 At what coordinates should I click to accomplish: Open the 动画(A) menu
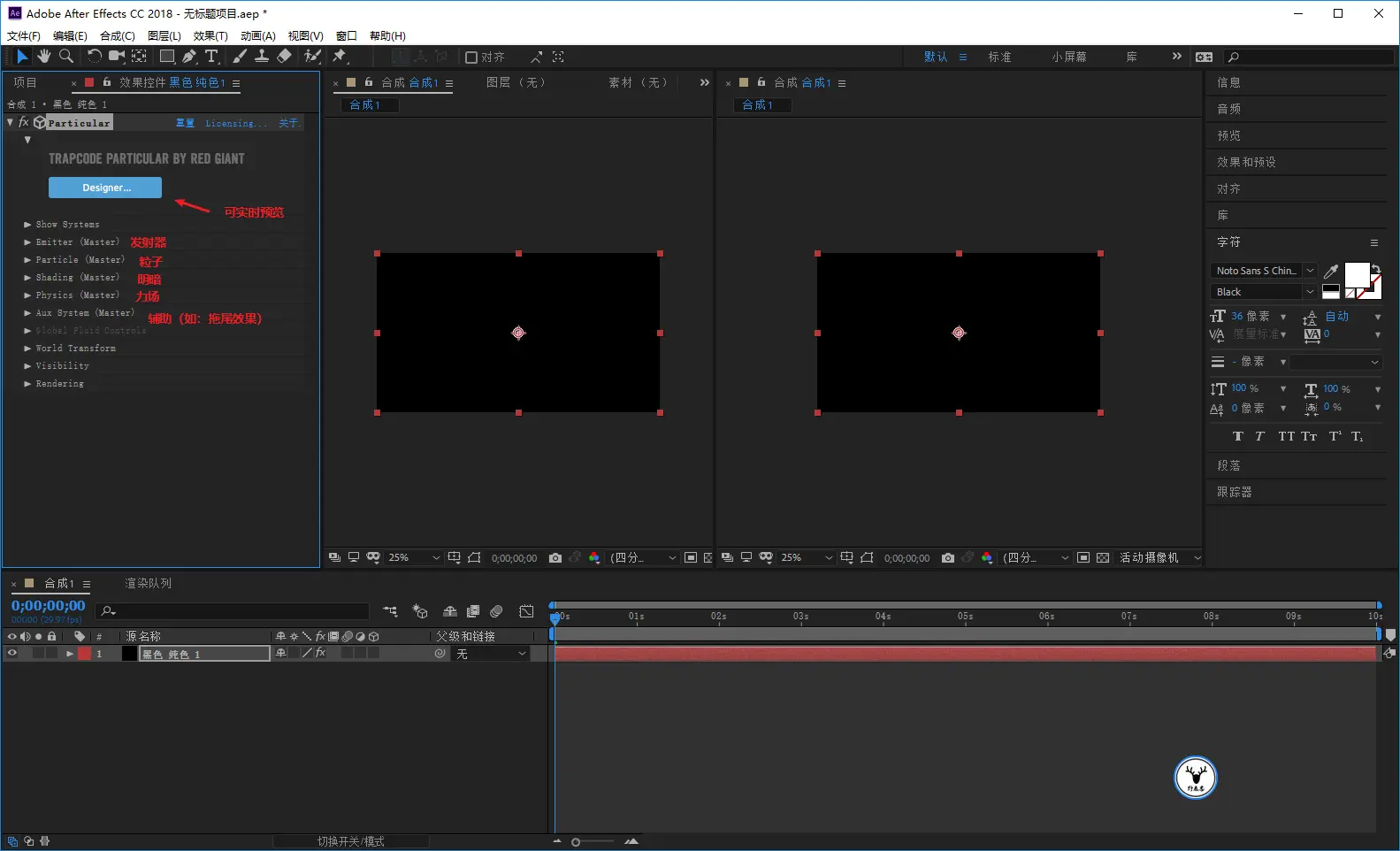click(x=258, y=36)
